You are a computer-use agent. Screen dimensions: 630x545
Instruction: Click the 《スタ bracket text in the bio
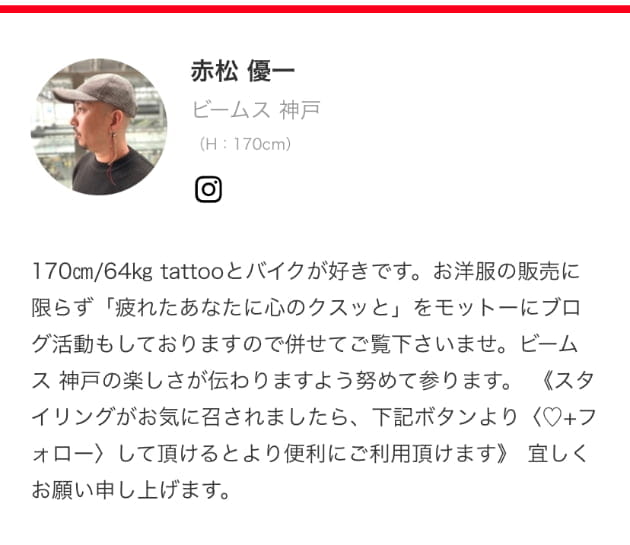point(568,381)
